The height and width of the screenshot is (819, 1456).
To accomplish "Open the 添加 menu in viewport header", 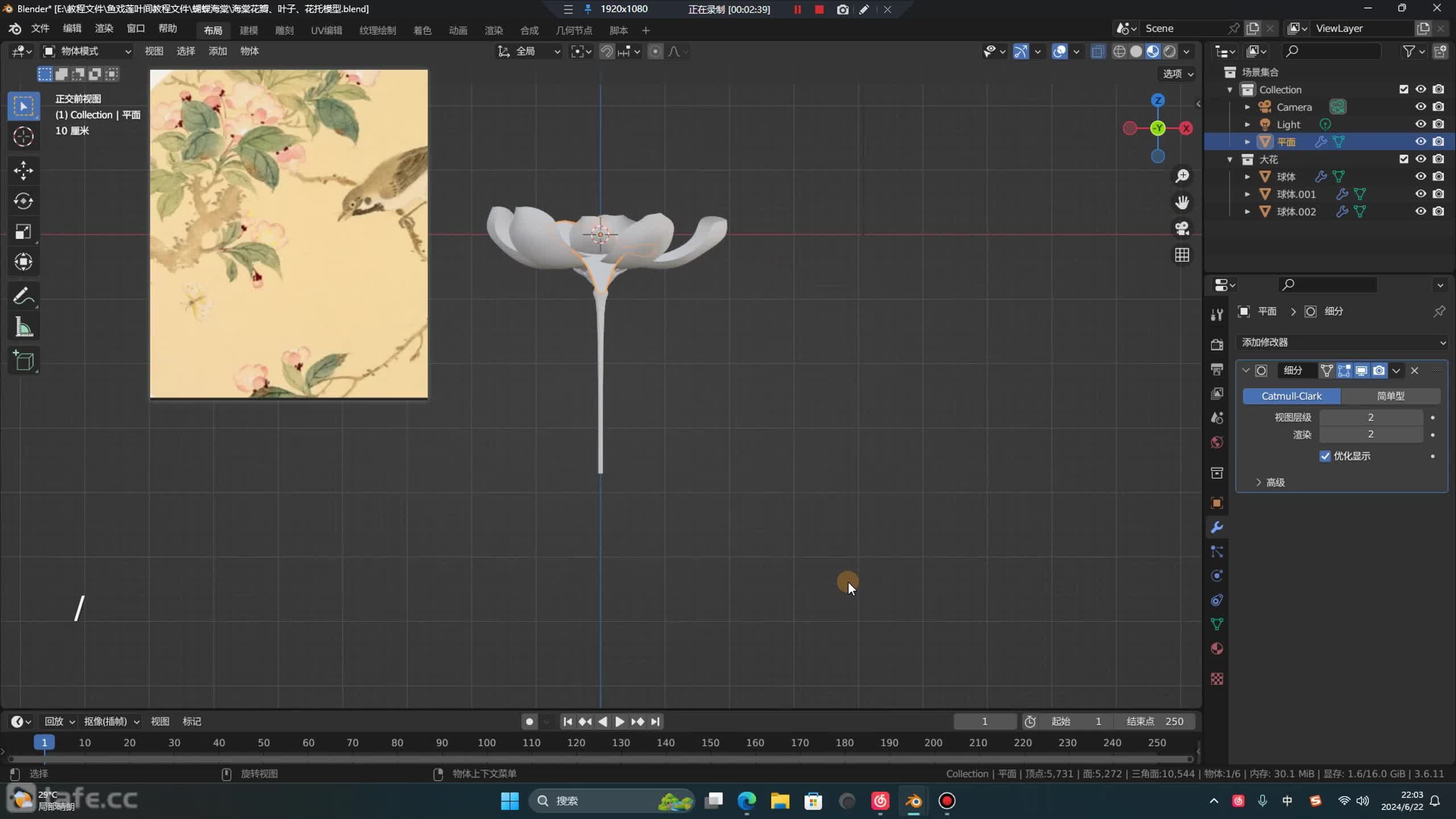I will tap(217, 51).
